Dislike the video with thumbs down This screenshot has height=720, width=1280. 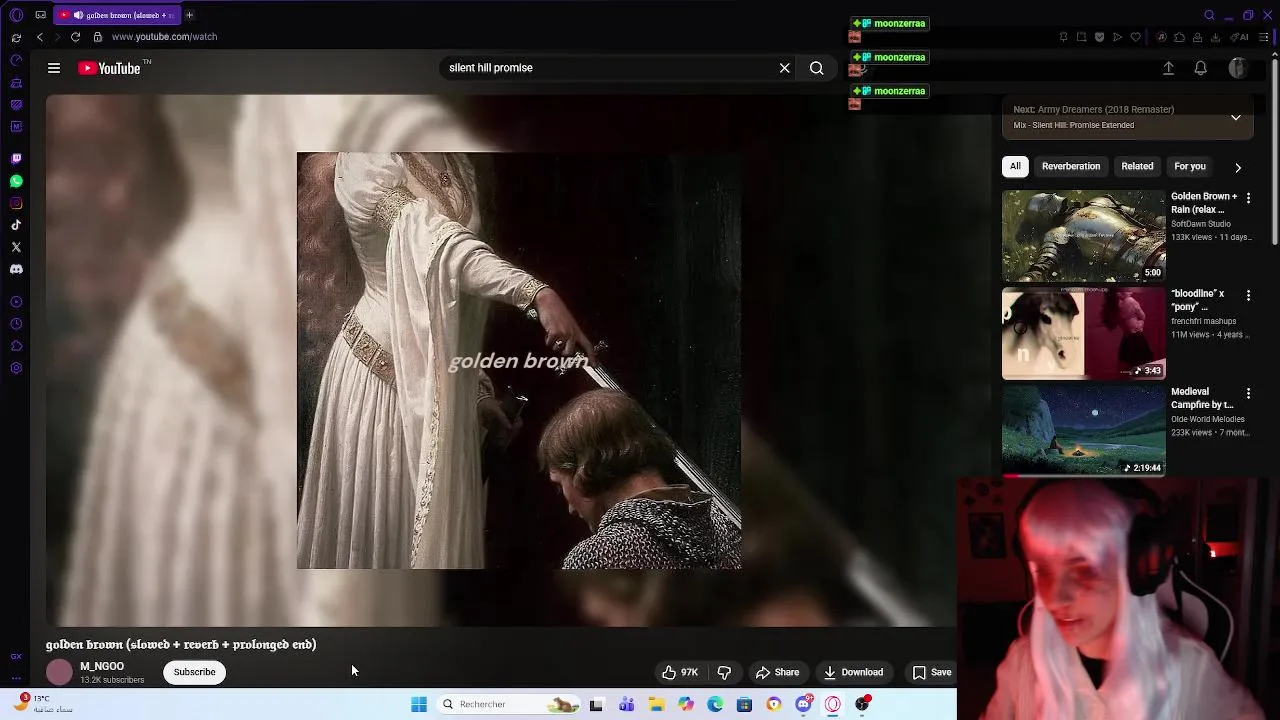coord(724,672)
